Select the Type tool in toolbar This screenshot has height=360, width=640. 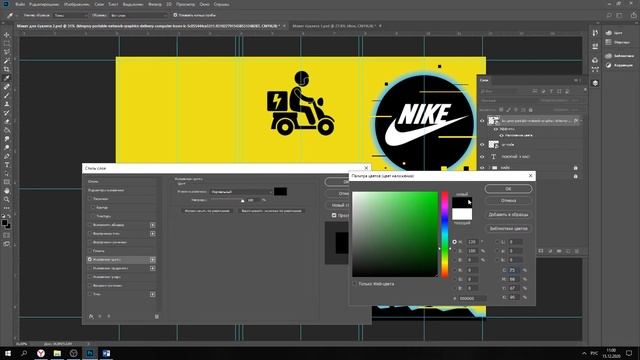[x=7, y=164]
